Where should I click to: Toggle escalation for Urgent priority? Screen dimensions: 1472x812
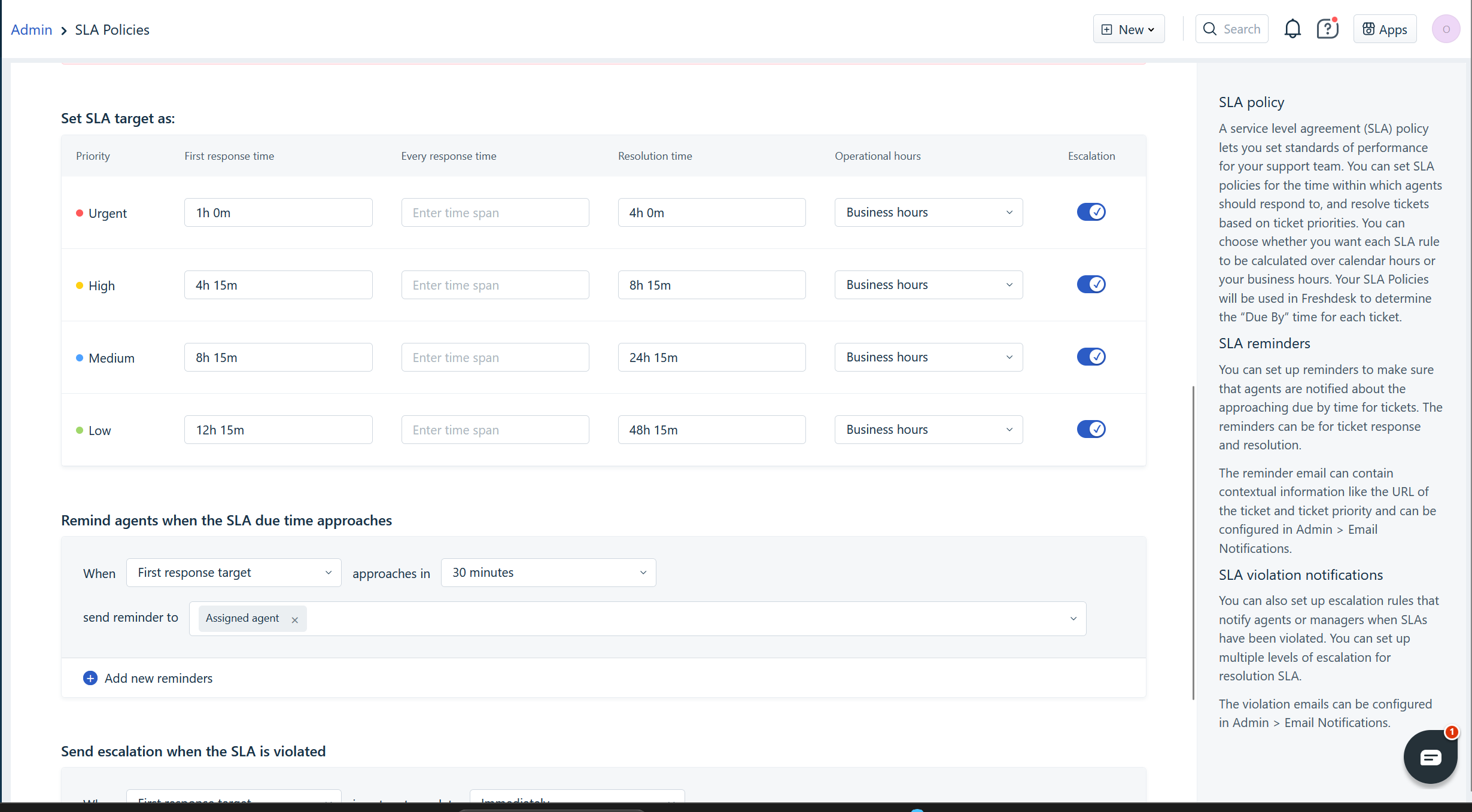1091,212
